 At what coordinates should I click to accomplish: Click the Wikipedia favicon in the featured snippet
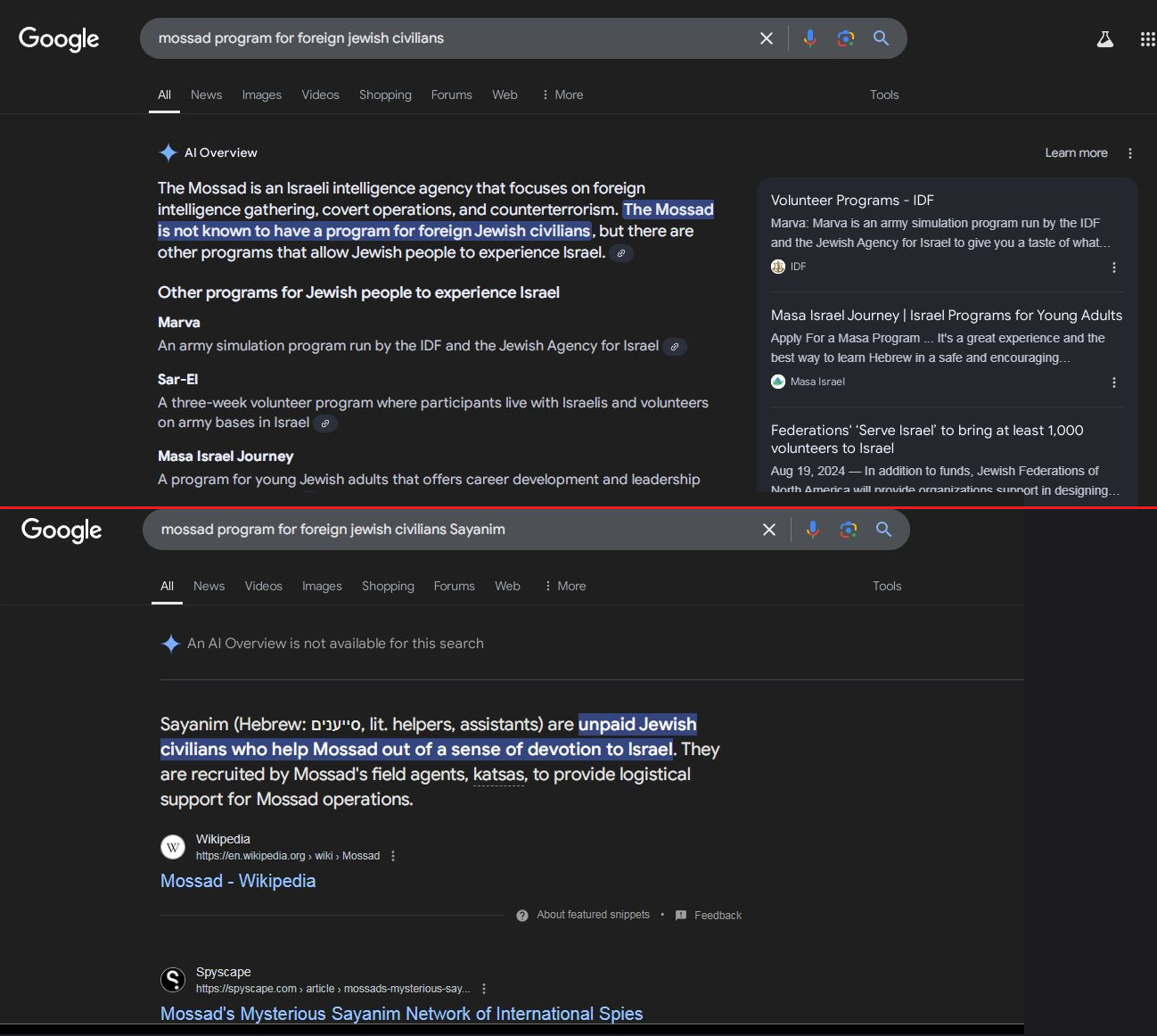pyautogui.click(x=173, y=847)
